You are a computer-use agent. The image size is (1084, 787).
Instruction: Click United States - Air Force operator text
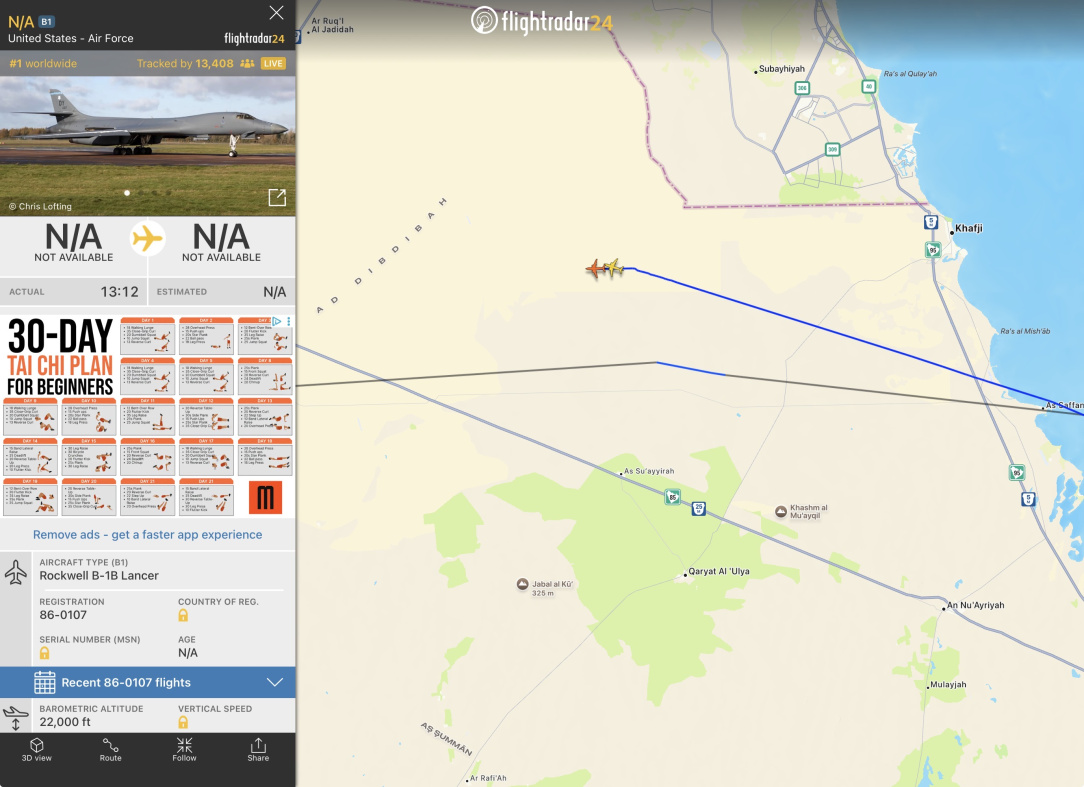tap(71, 39)
